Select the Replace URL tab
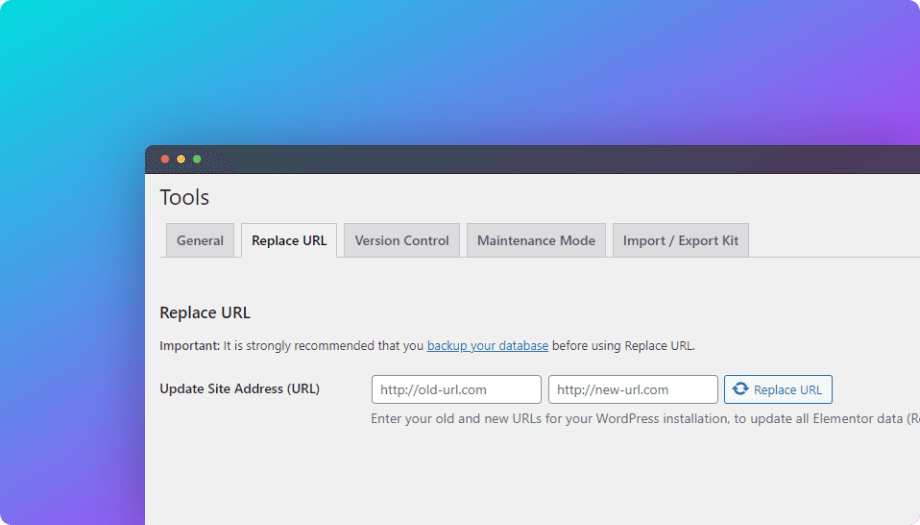 (289, 241)
